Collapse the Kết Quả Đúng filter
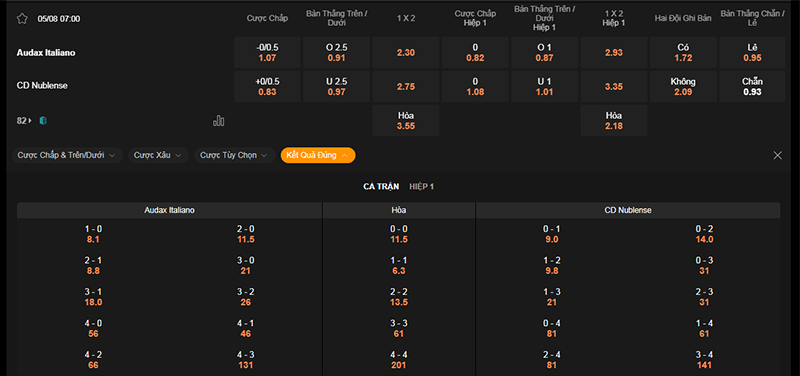The width and height of the screenshot is (800, 376). point(318,155)
